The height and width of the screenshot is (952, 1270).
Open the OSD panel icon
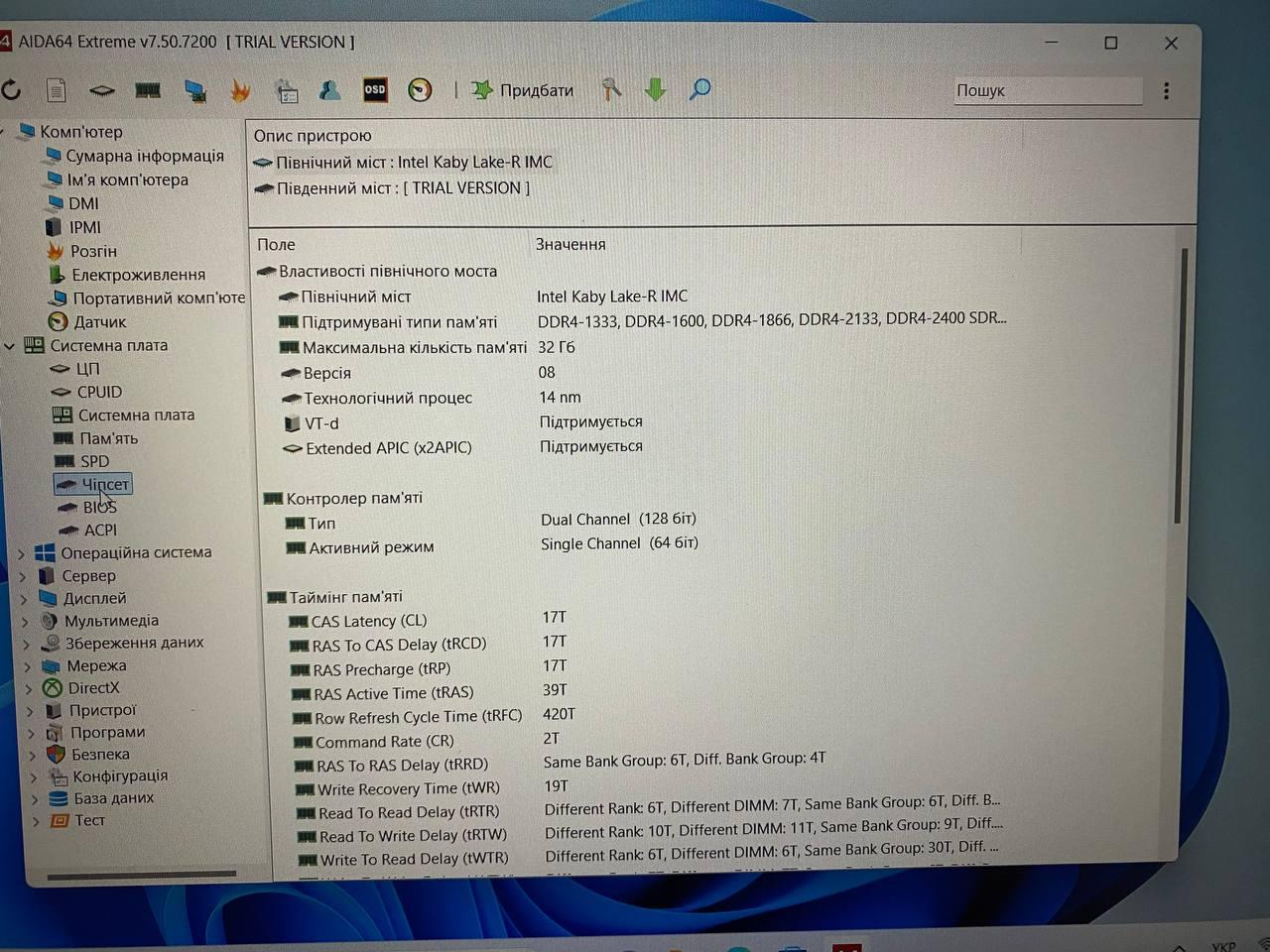point(375,89)
